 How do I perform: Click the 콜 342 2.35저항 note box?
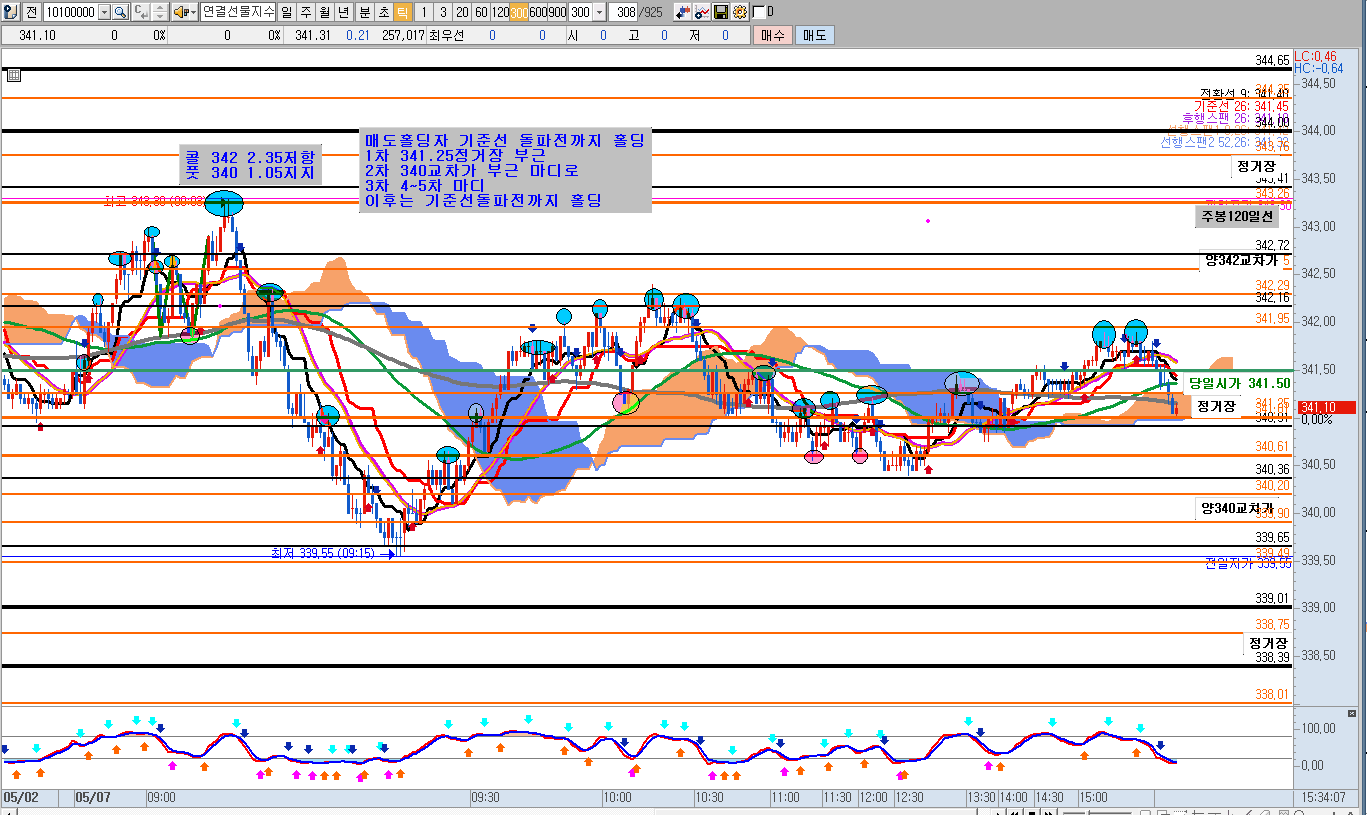pyautogui.click(x=251, y=165)
